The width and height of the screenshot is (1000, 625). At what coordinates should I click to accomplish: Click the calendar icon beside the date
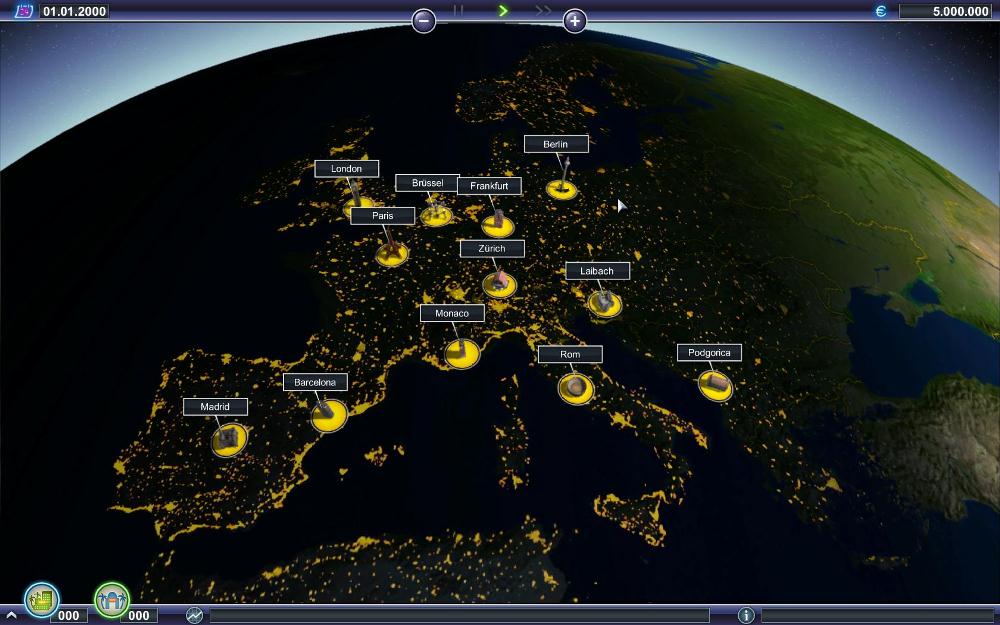22,12
